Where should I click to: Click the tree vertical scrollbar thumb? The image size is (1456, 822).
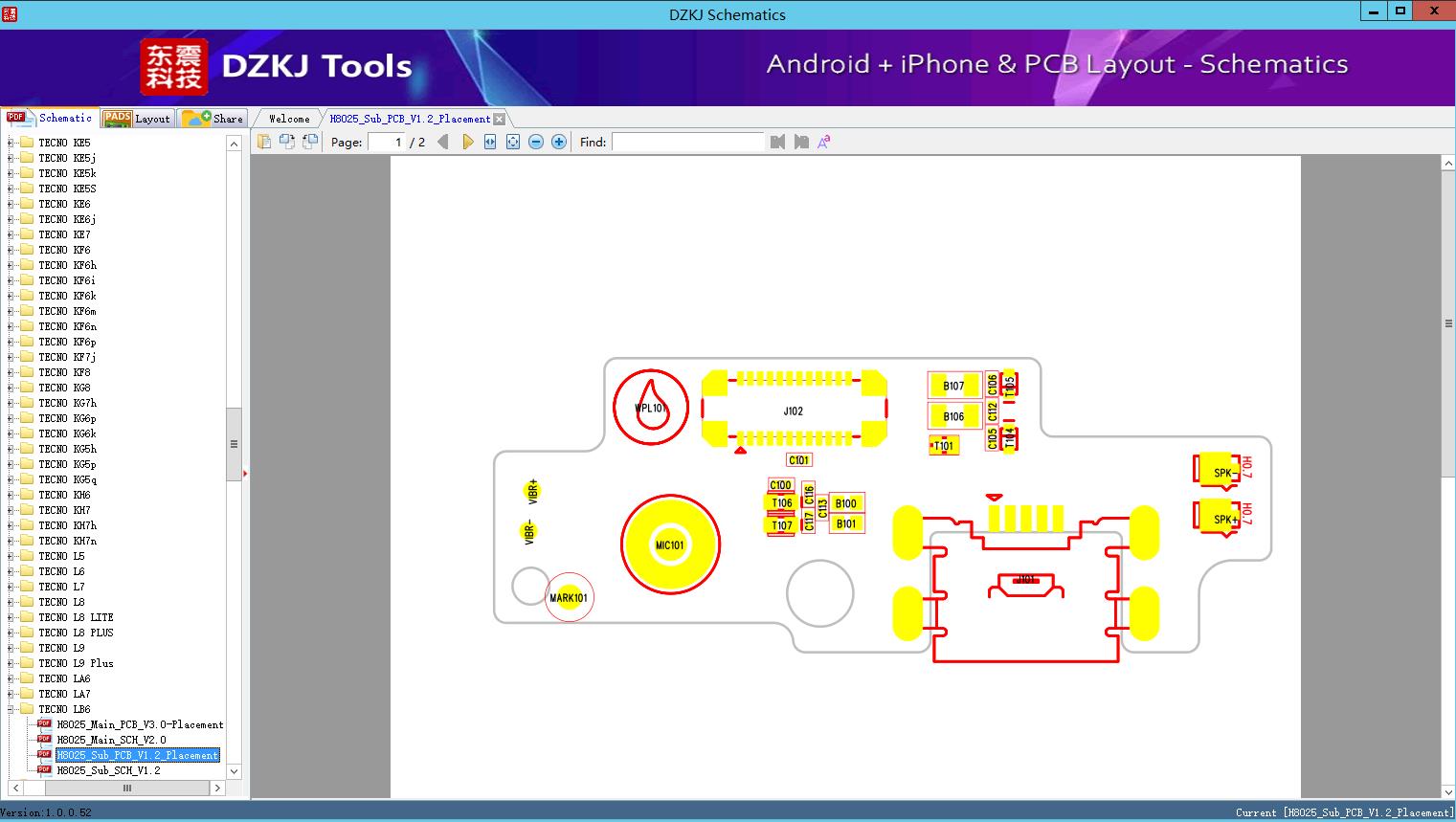pos(234,444)
